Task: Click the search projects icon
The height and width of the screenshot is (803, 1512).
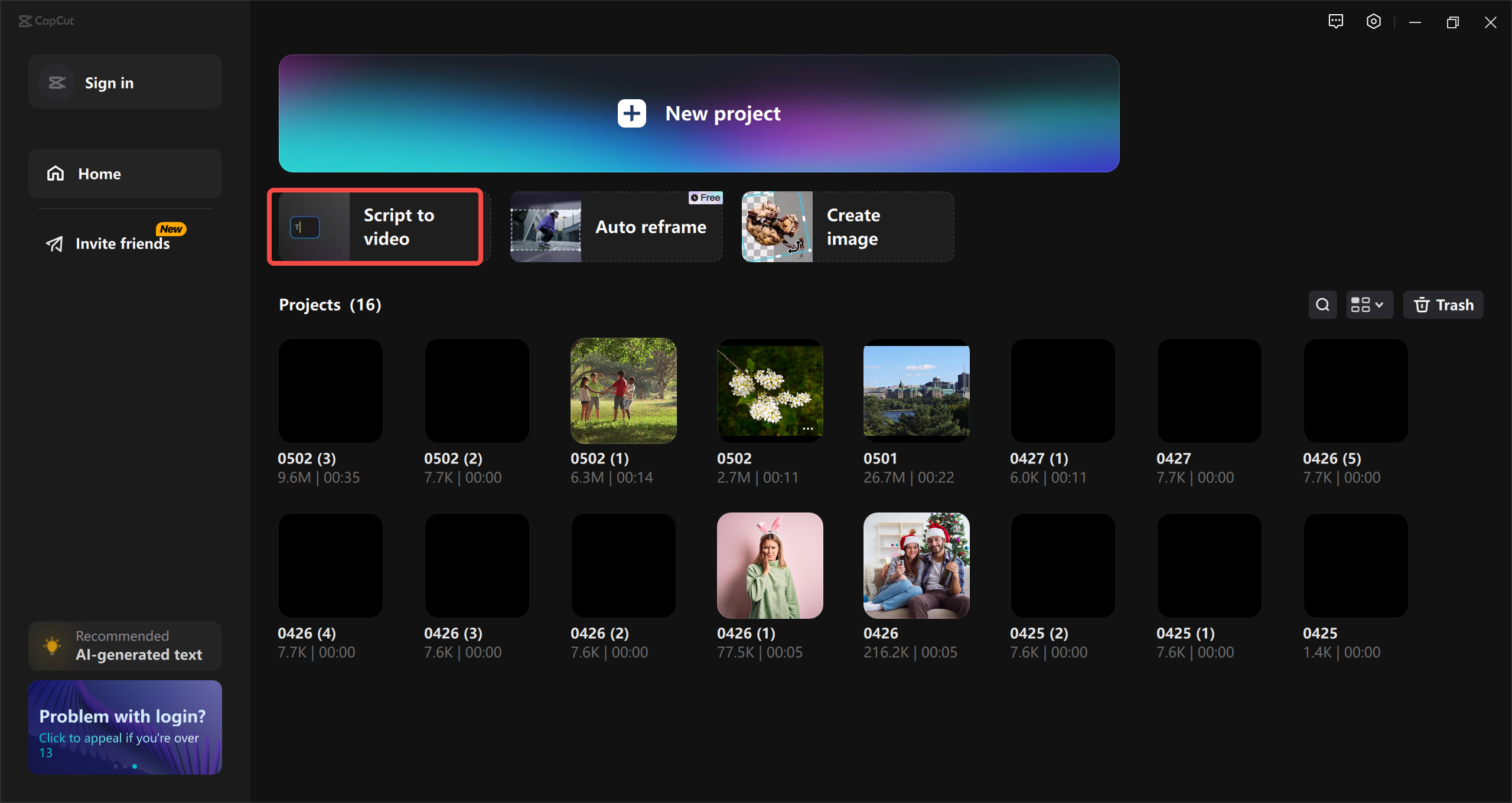Action: coord(1322,305)
